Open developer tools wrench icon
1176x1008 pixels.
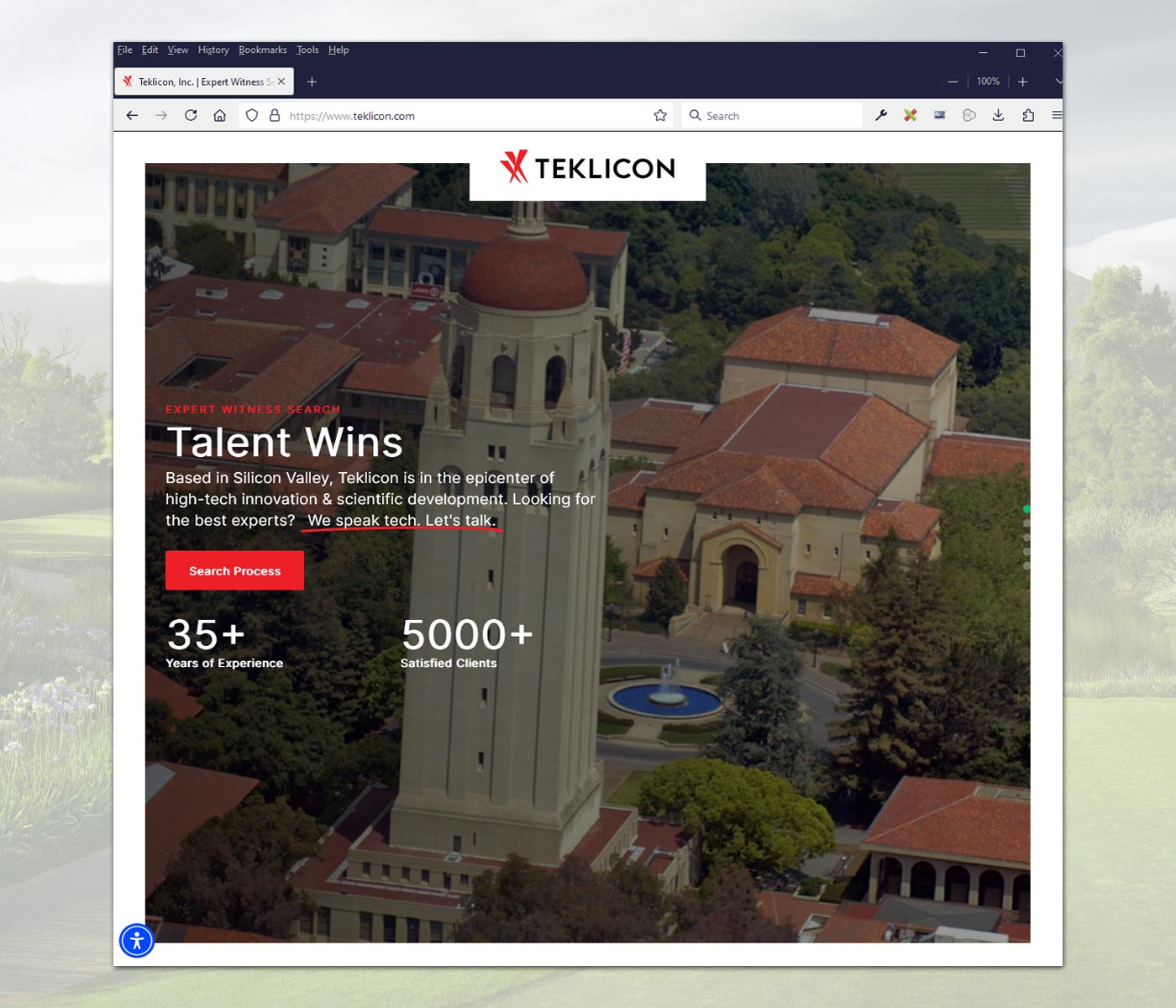point(881,116)
